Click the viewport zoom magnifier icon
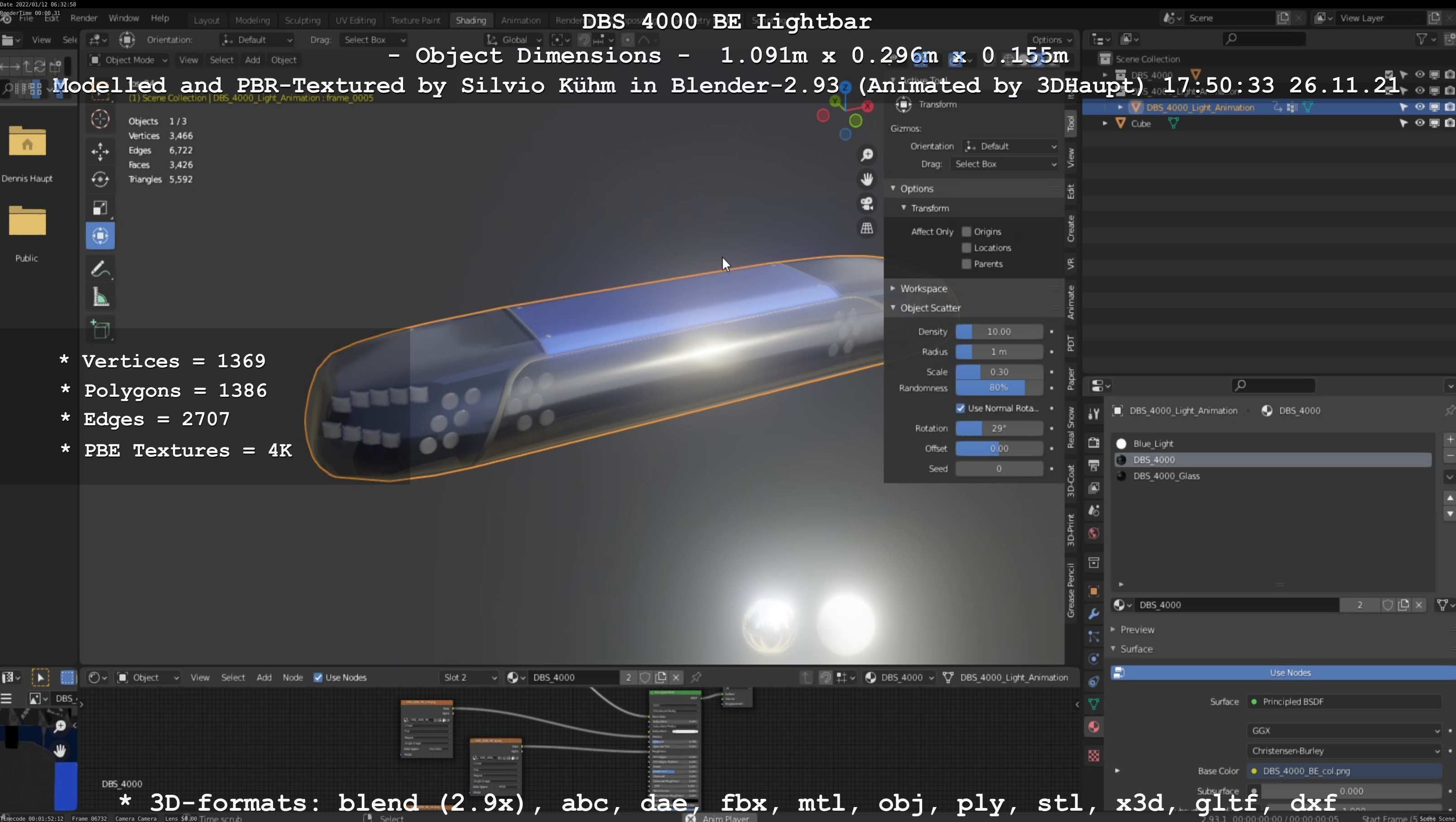Image resolution: width=1456 pixels, height=822 pixels. [866, 155]
